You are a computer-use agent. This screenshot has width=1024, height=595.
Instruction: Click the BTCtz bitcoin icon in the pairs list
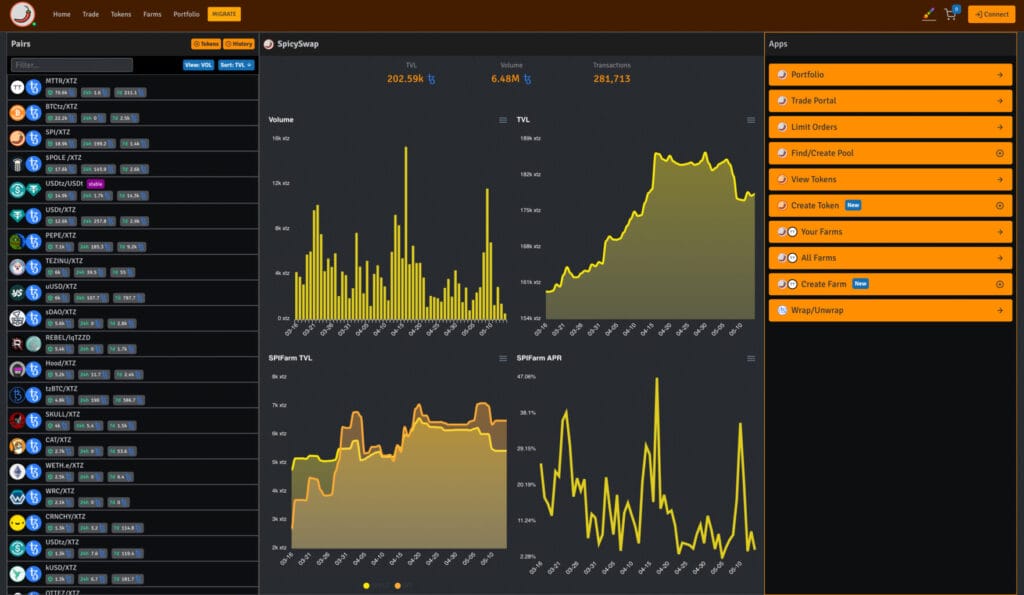[17, 112]
